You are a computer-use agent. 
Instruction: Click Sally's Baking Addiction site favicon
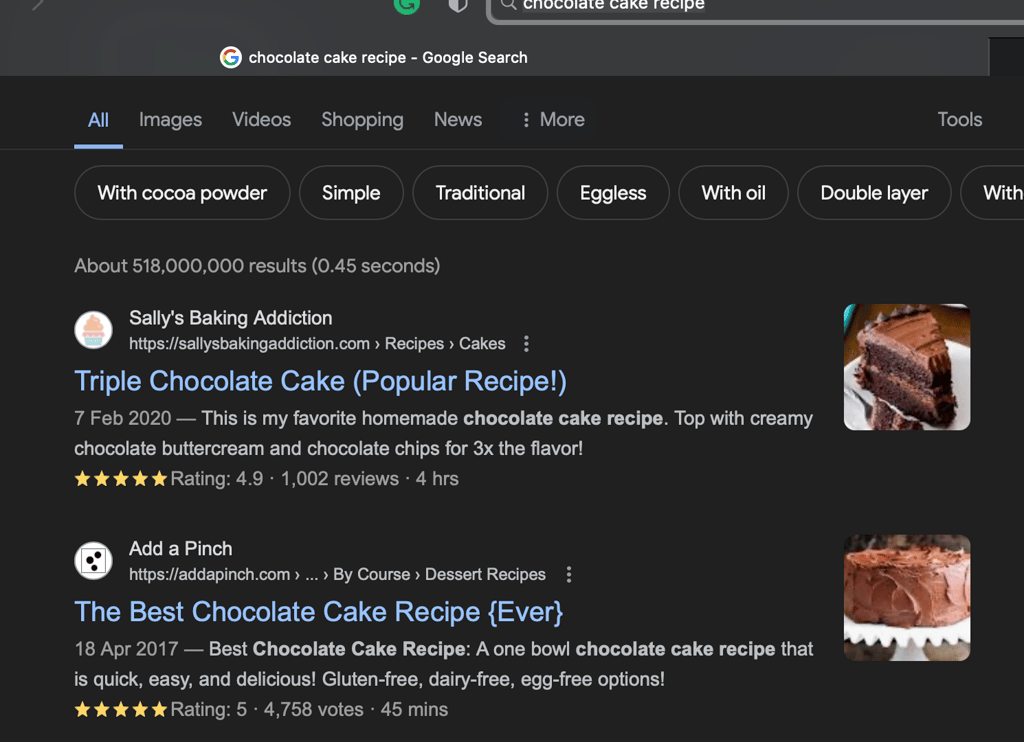pos(94,330)
